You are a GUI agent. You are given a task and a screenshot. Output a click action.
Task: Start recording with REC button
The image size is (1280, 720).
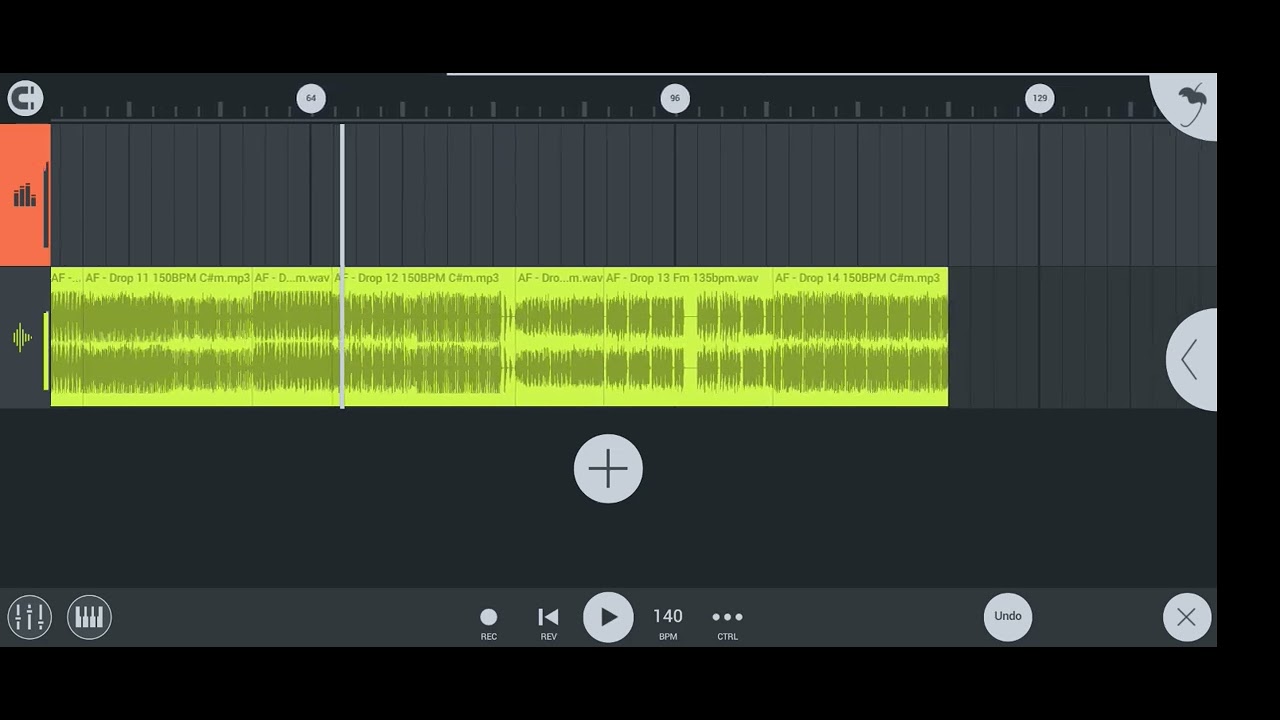coord(488,622)
